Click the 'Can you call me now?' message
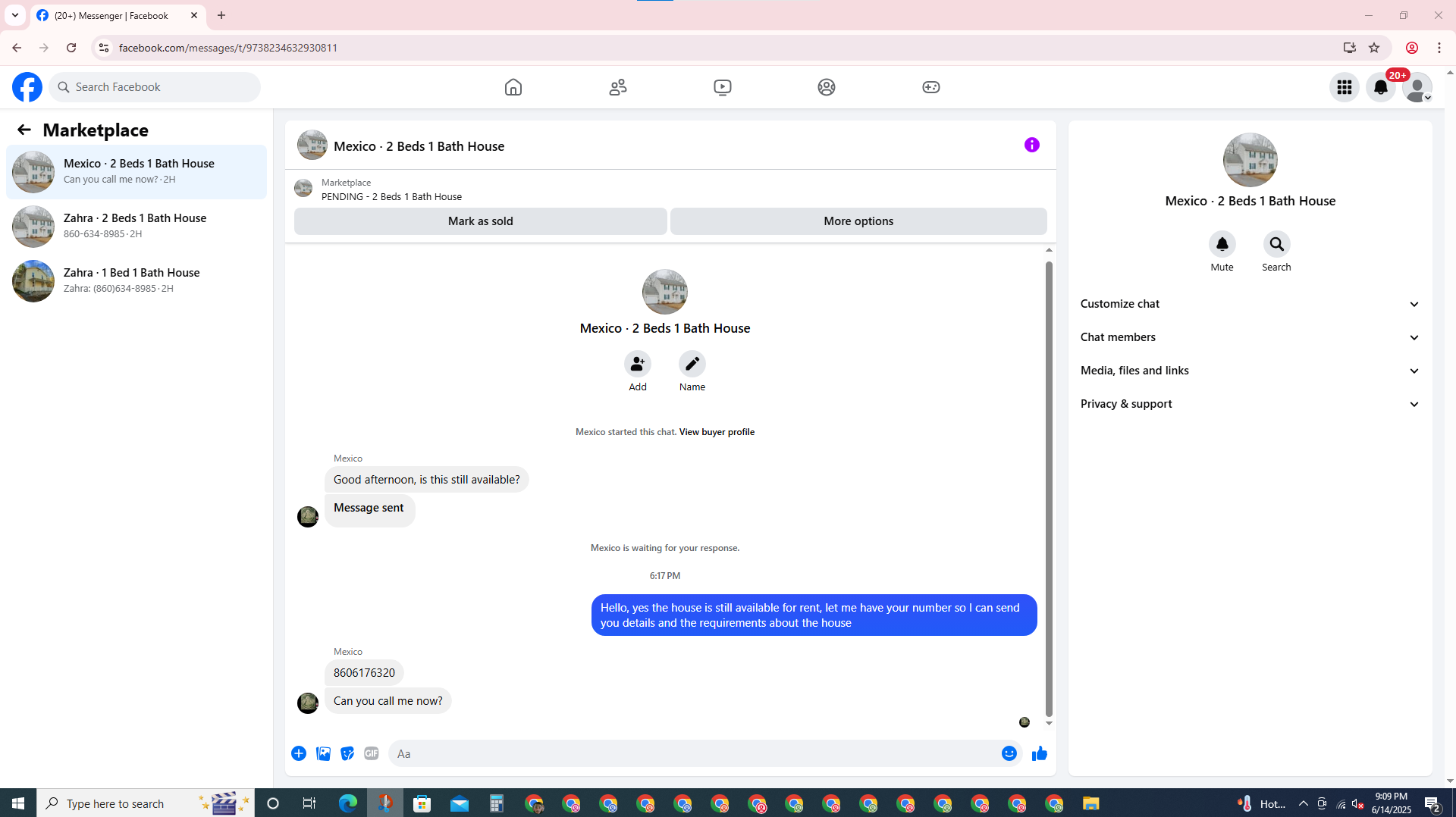The image size is (1456, 817). point(388,701)
